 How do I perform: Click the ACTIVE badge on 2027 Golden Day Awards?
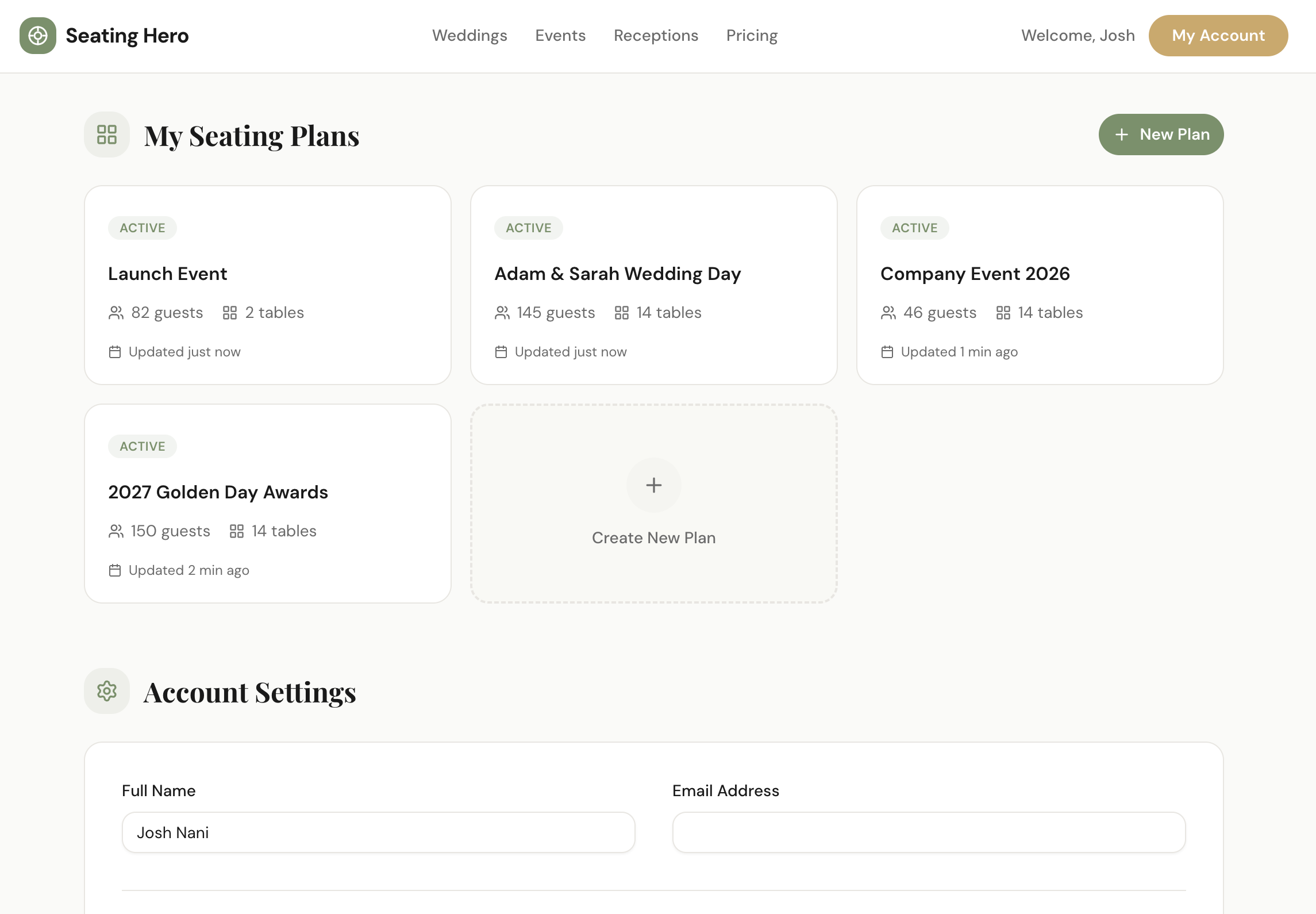[x=143, y=446]
